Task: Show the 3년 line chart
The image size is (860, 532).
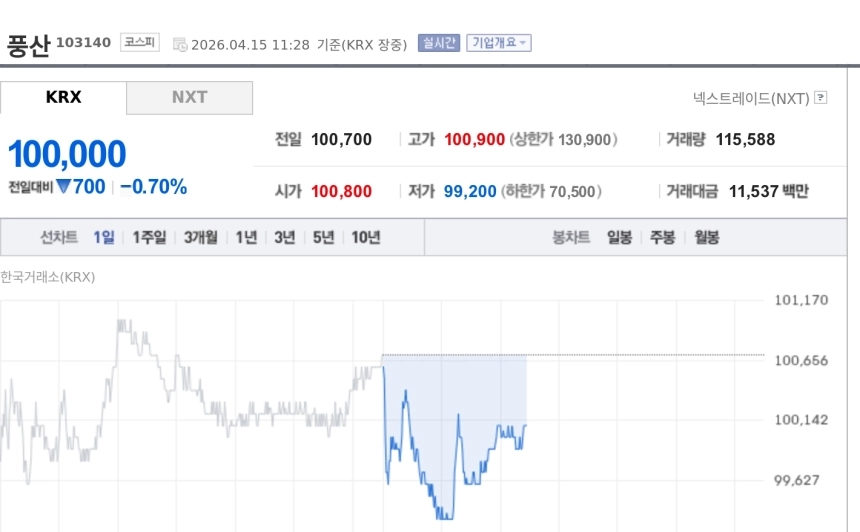Action: [x=285, y=238]
